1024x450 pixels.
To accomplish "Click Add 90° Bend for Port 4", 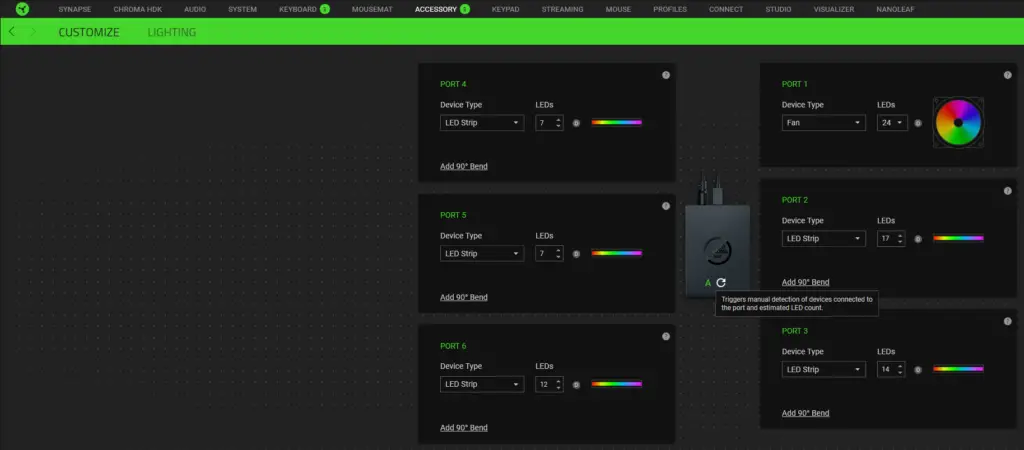I will click(x=464, y=167).
